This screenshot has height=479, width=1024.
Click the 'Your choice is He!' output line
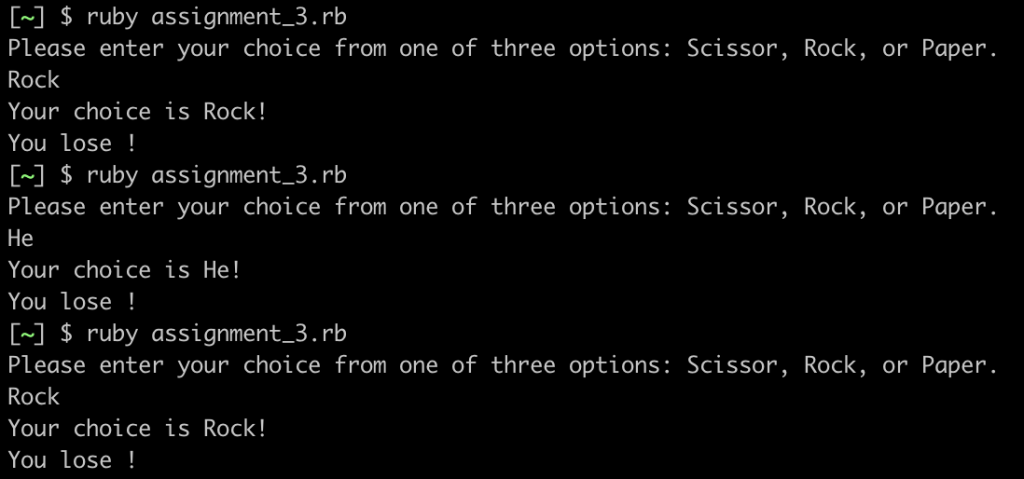click(x=125, y=270)
